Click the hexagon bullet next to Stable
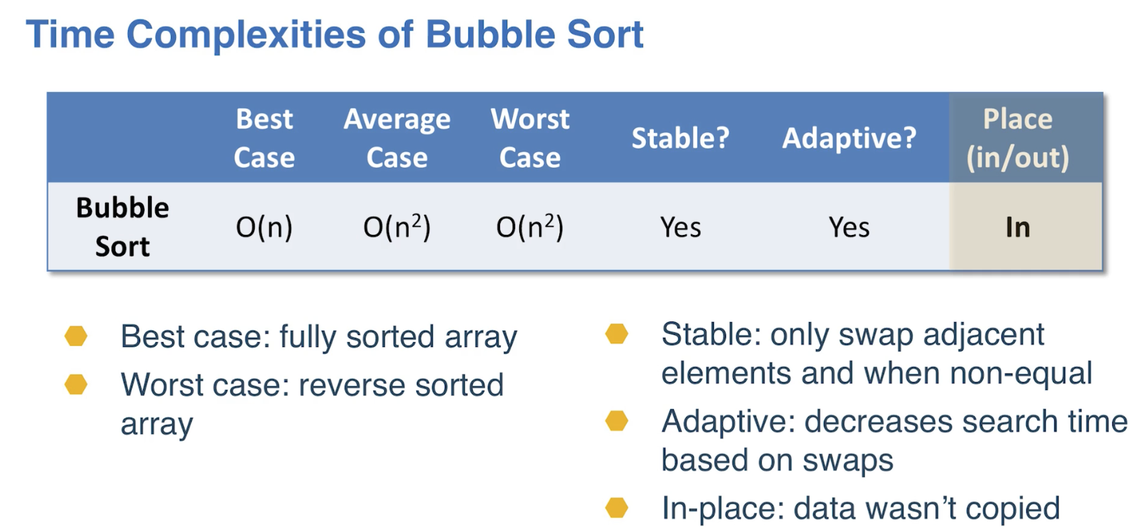This screenshot has width=1148, height=530. pos(617,335)
